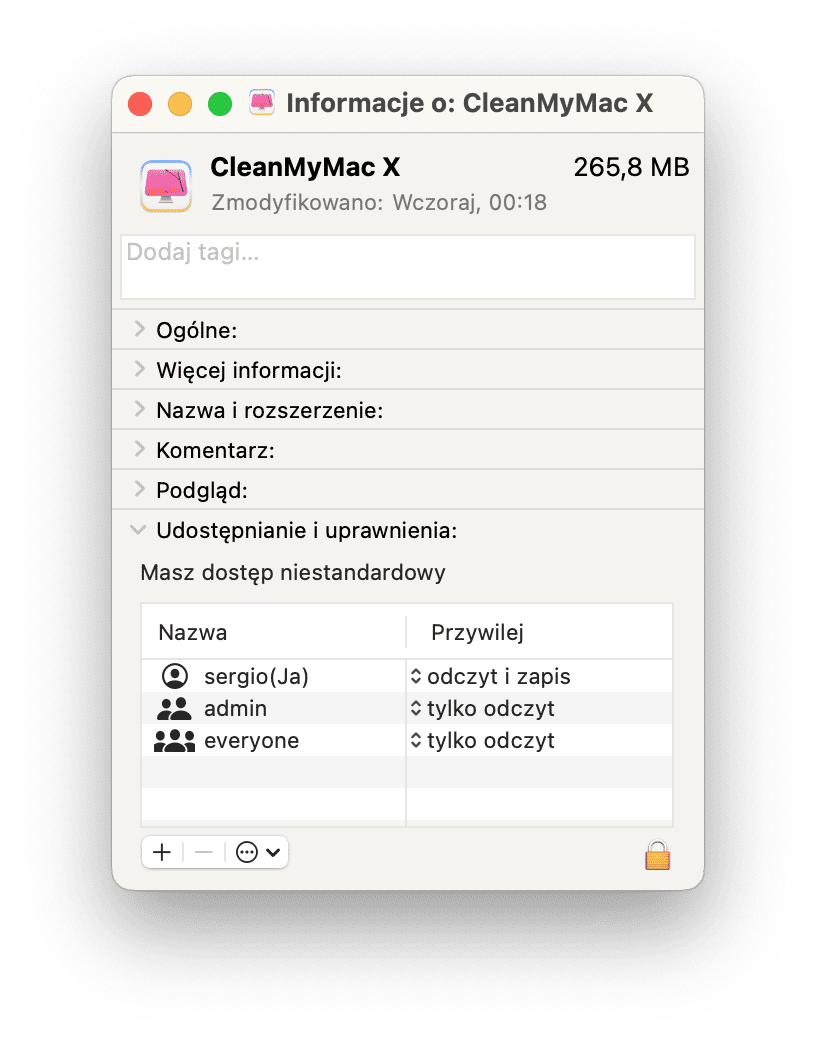Click 'Zmodyfikowano: Wczoraj, 00:18' text

click(379, 202)
